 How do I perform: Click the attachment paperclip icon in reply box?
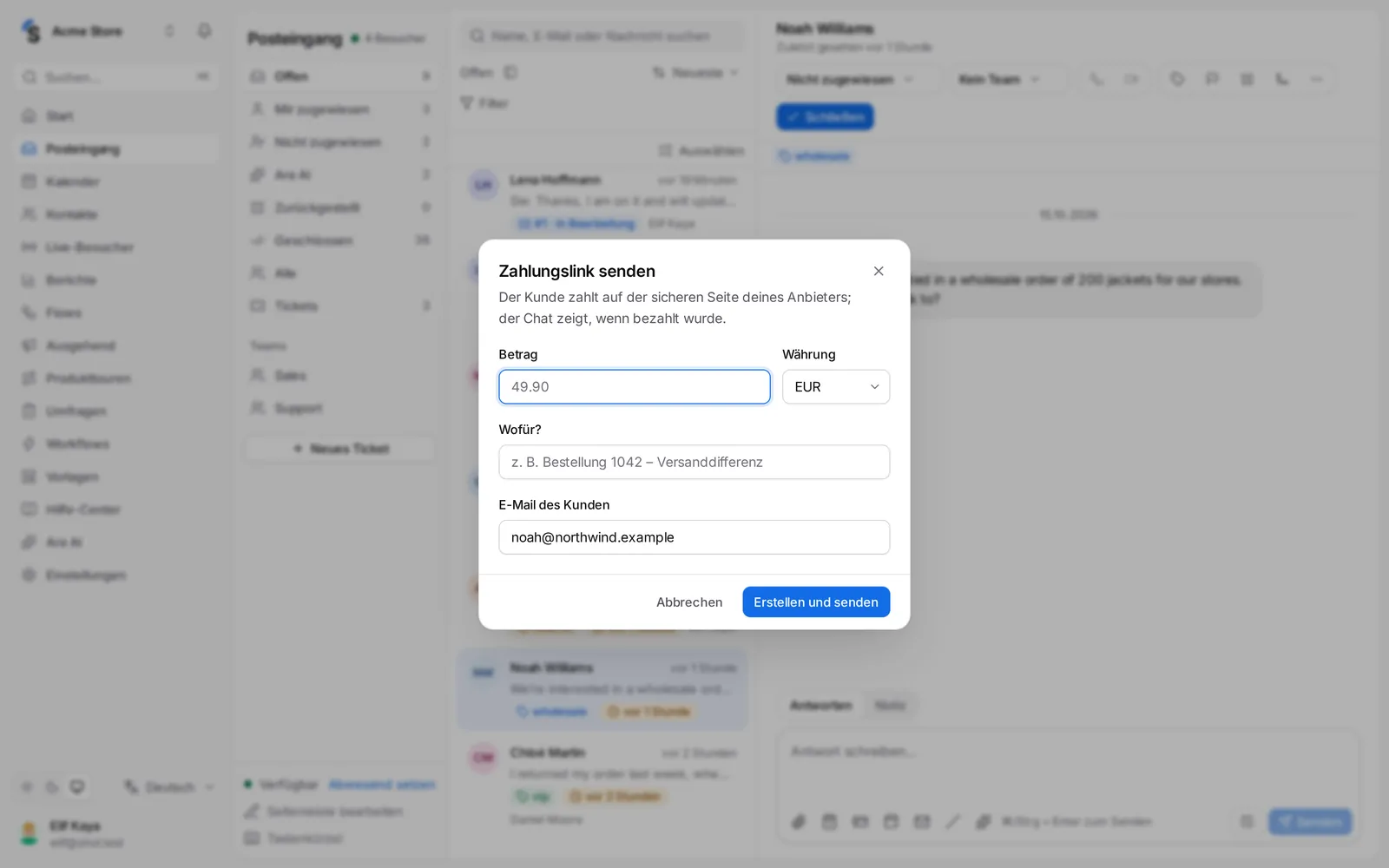(x=799, y=821)
